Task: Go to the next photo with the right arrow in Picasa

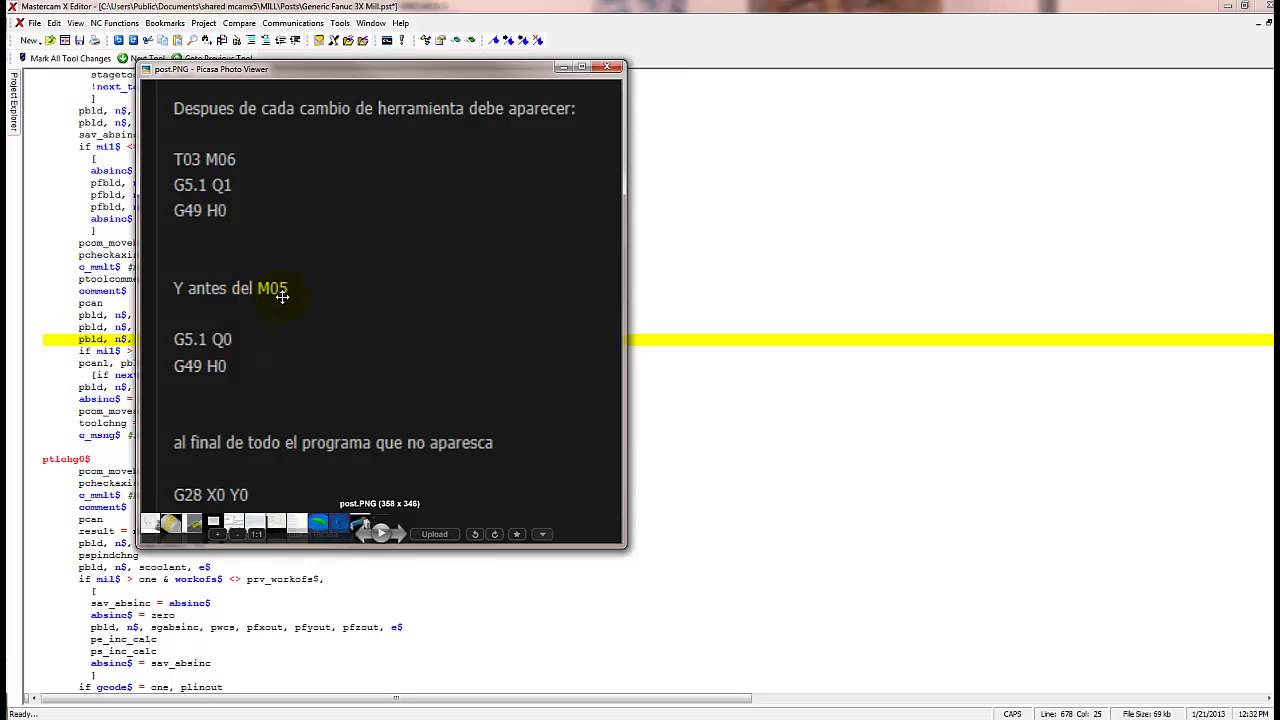Action: [398, 534]
